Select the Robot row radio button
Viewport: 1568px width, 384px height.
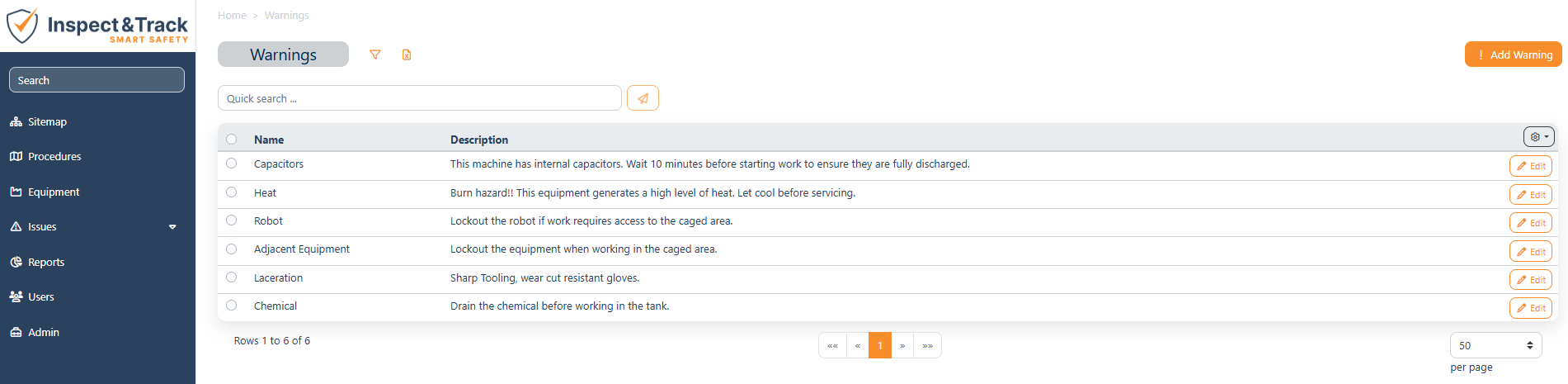tap(232, 220)
